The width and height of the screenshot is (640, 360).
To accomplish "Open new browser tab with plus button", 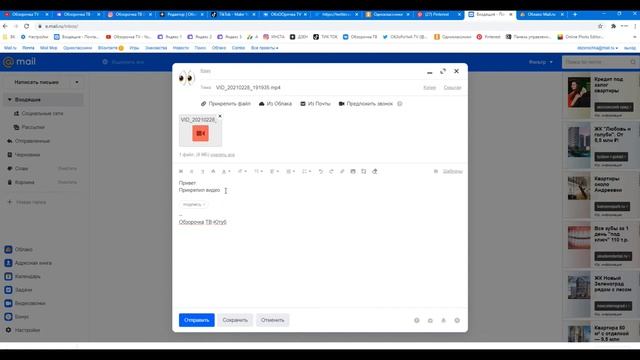I will coord(575,14).
